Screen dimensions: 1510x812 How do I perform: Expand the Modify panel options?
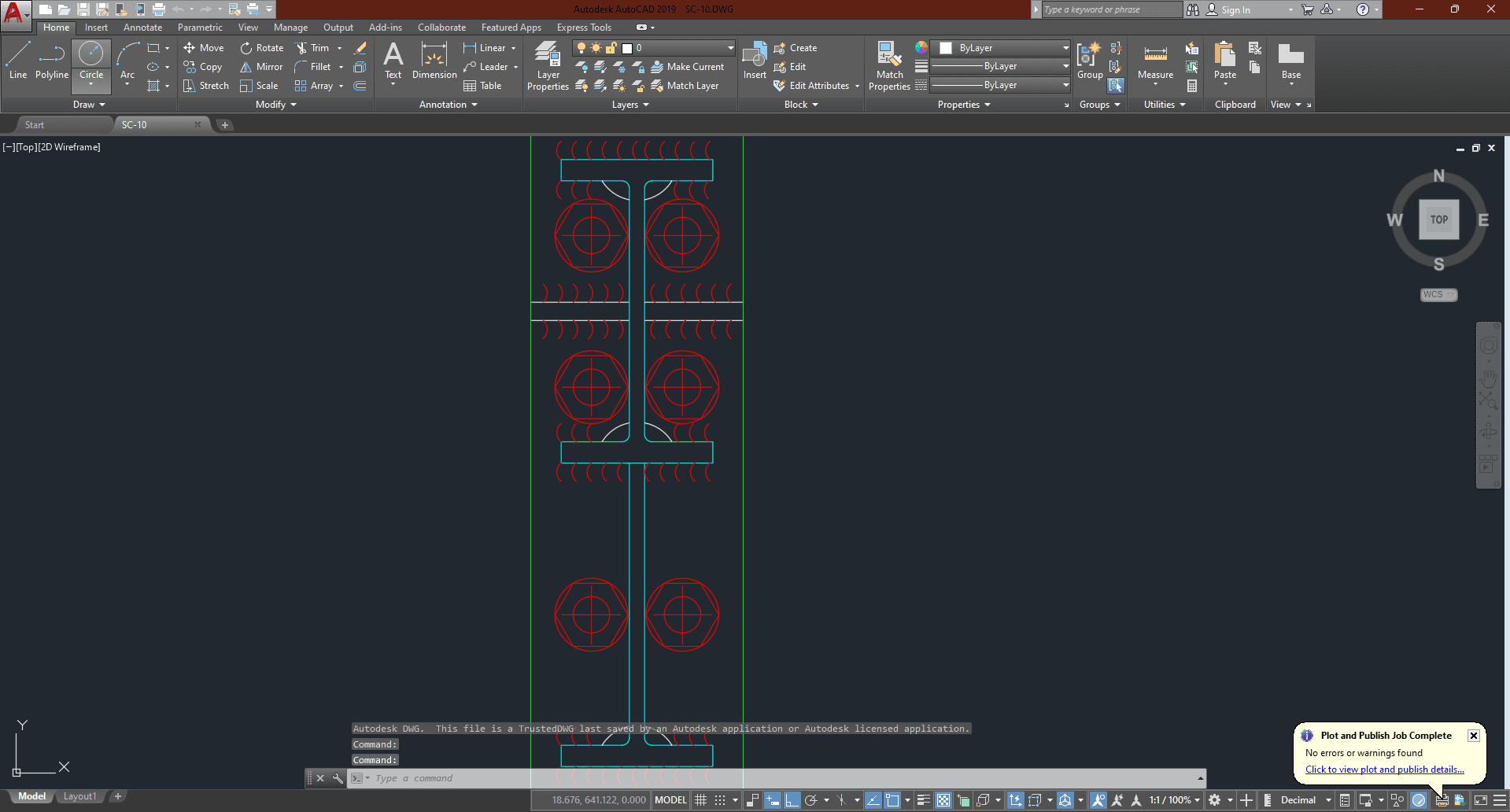(275, 105)
